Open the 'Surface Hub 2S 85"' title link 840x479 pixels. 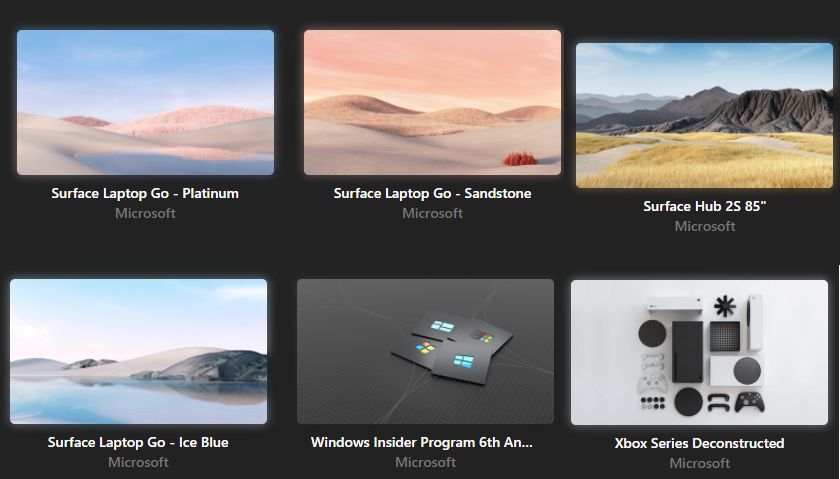click(x=704, y=206)
